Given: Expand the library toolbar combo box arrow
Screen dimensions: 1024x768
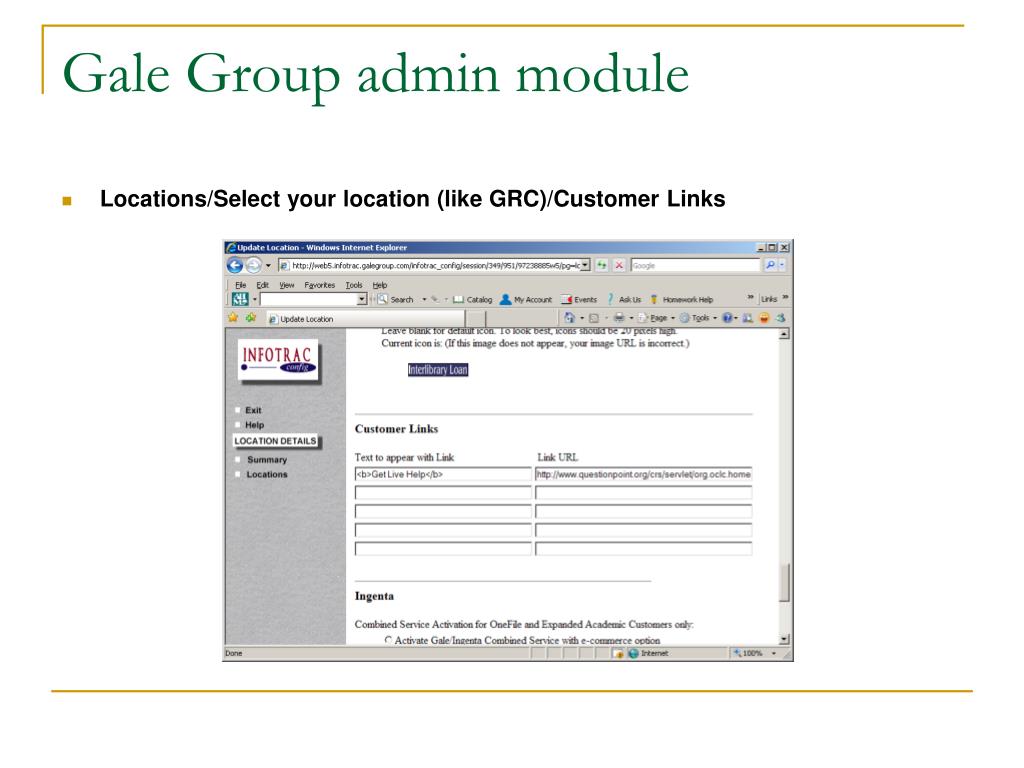Looking at the screenshot, I should tap(362, 299).
